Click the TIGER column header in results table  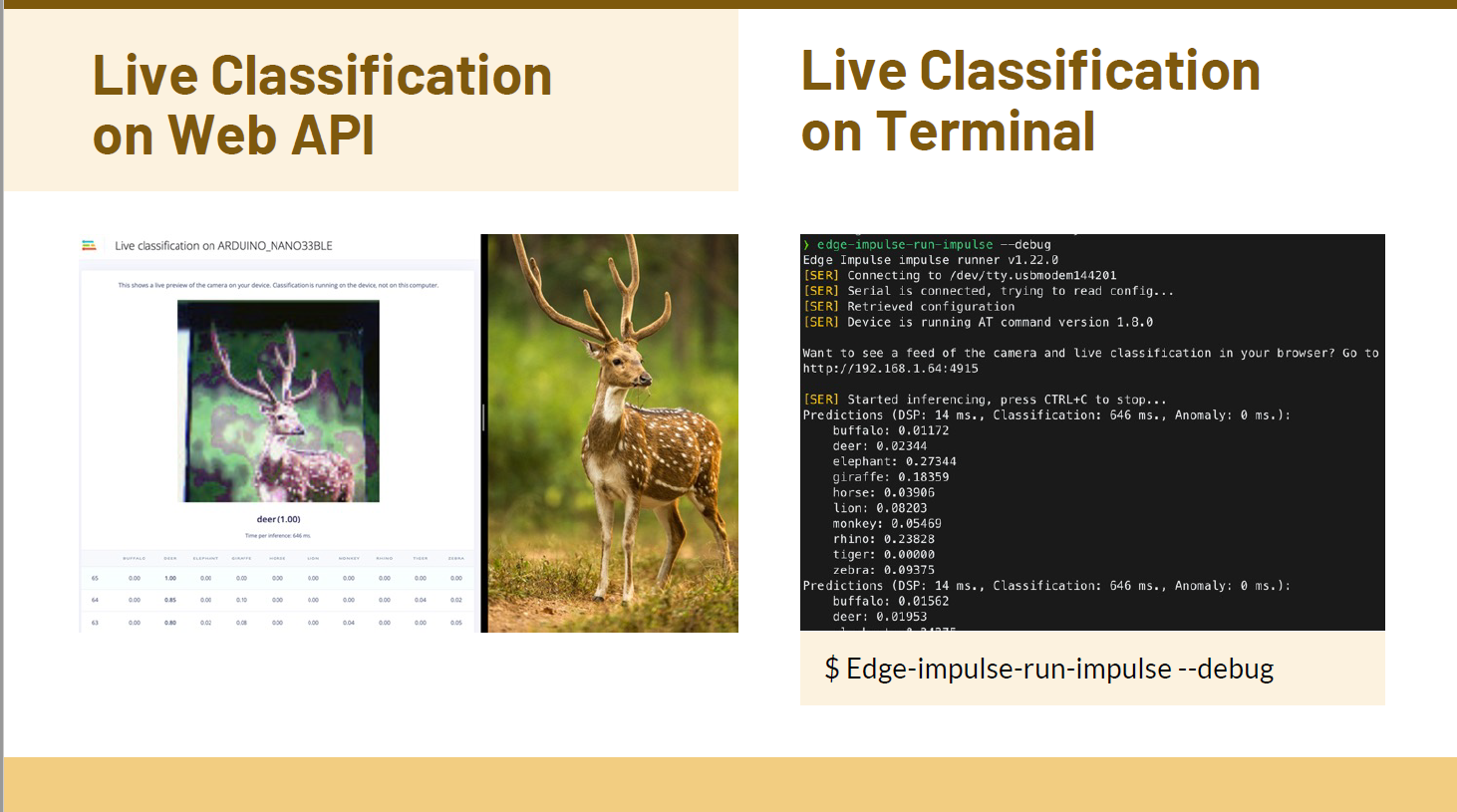coord(420,558)
